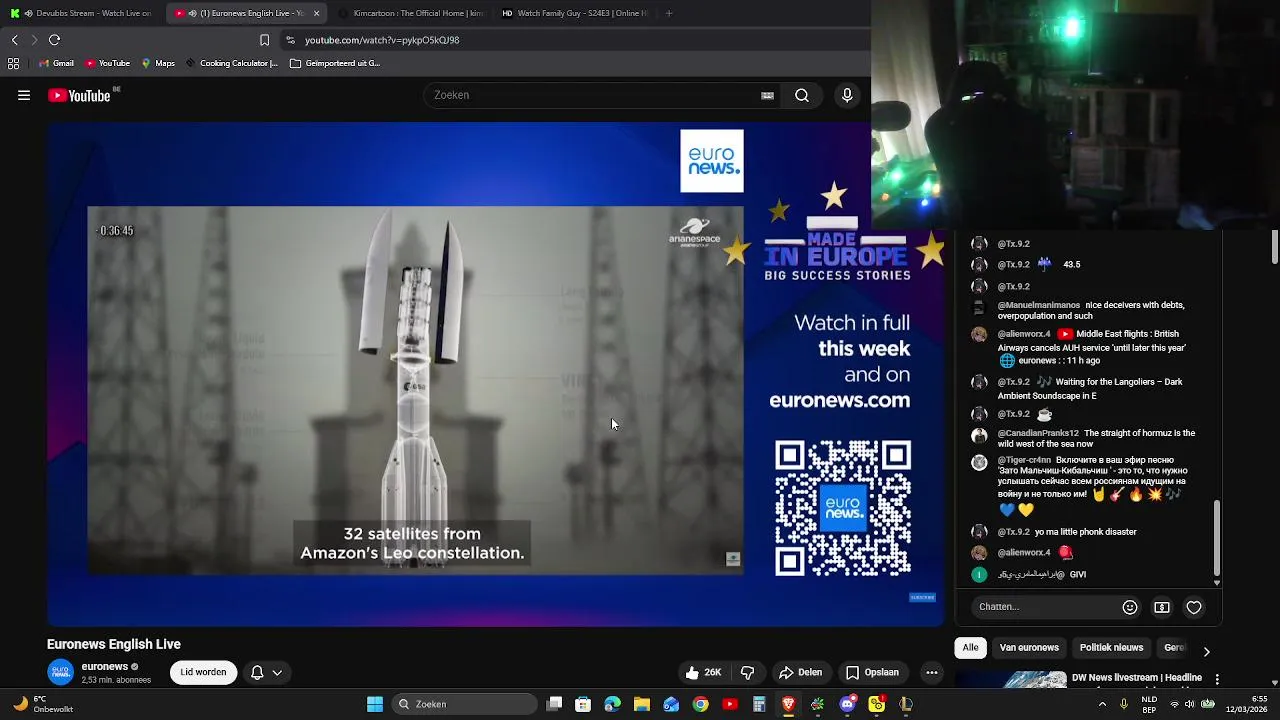Viewport: 1280px width, 720px height.
Task: Open File Explorer from the taskbar
Action: click(x=642, y=704)
